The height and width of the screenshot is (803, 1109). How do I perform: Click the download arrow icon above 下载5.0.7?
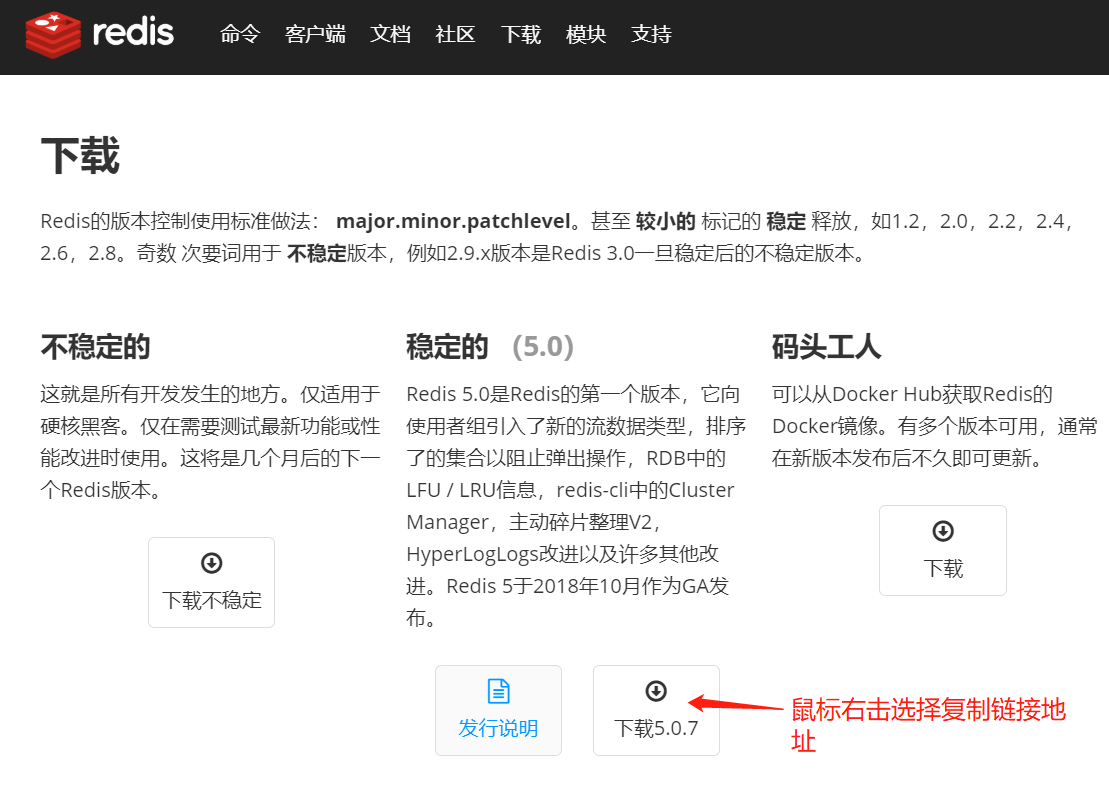tap(656, 690)
